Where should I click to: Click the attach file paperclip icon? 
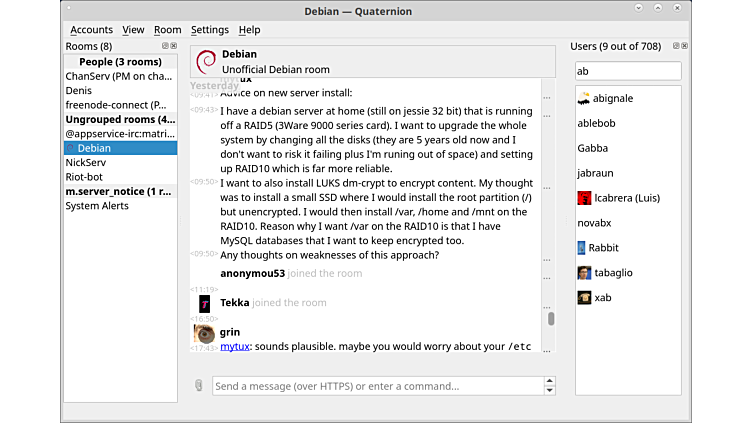click(x=199, y=385)
